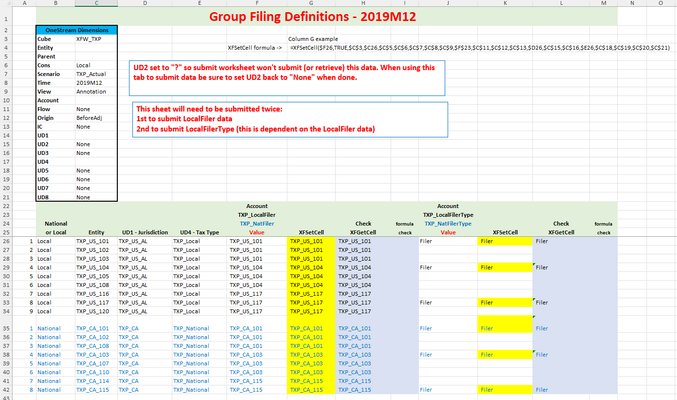Select the 'submitted twice' instruction text box
The width and height of the screenshot is (677, 400).
pos(290,120)
